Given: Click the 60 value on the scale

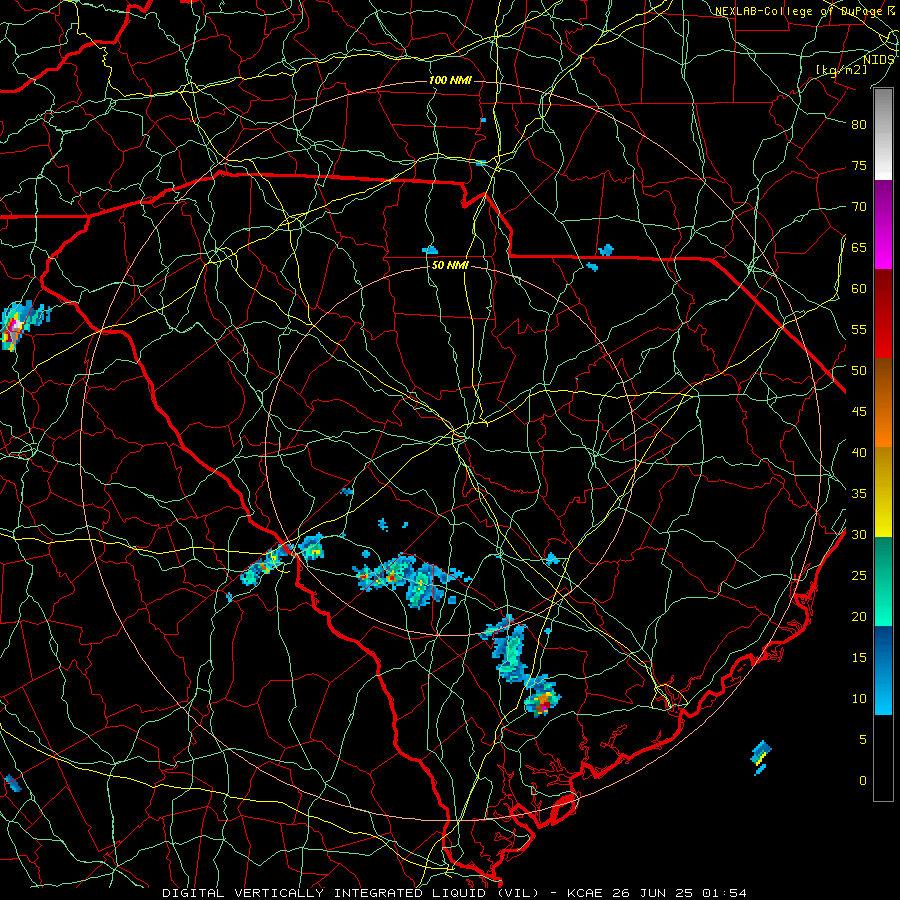Looking at the screenshot, I should [x=859, y=289].
